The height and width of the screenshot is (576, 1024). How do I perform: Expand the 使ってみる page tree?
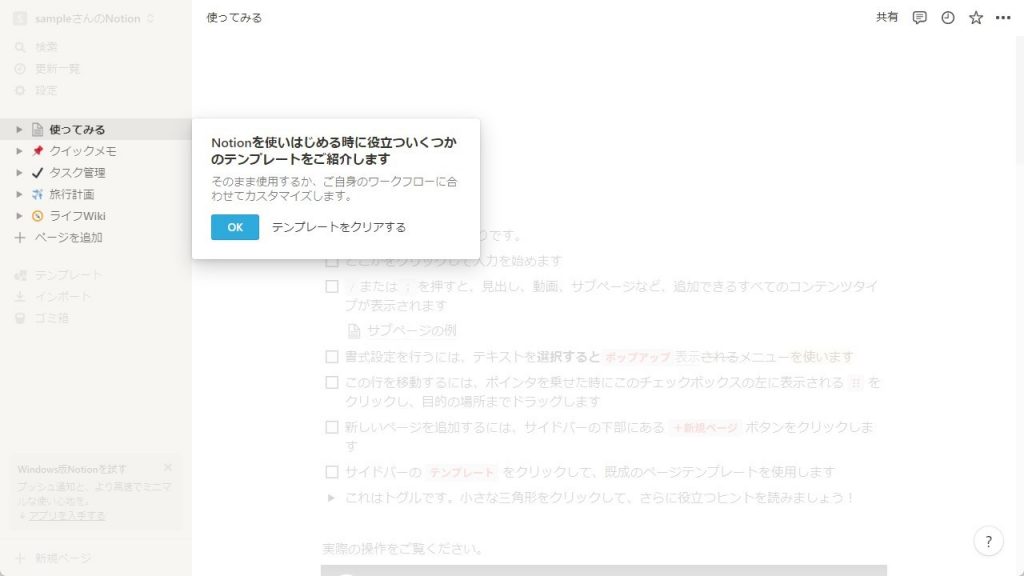click(x=19, y=129)
